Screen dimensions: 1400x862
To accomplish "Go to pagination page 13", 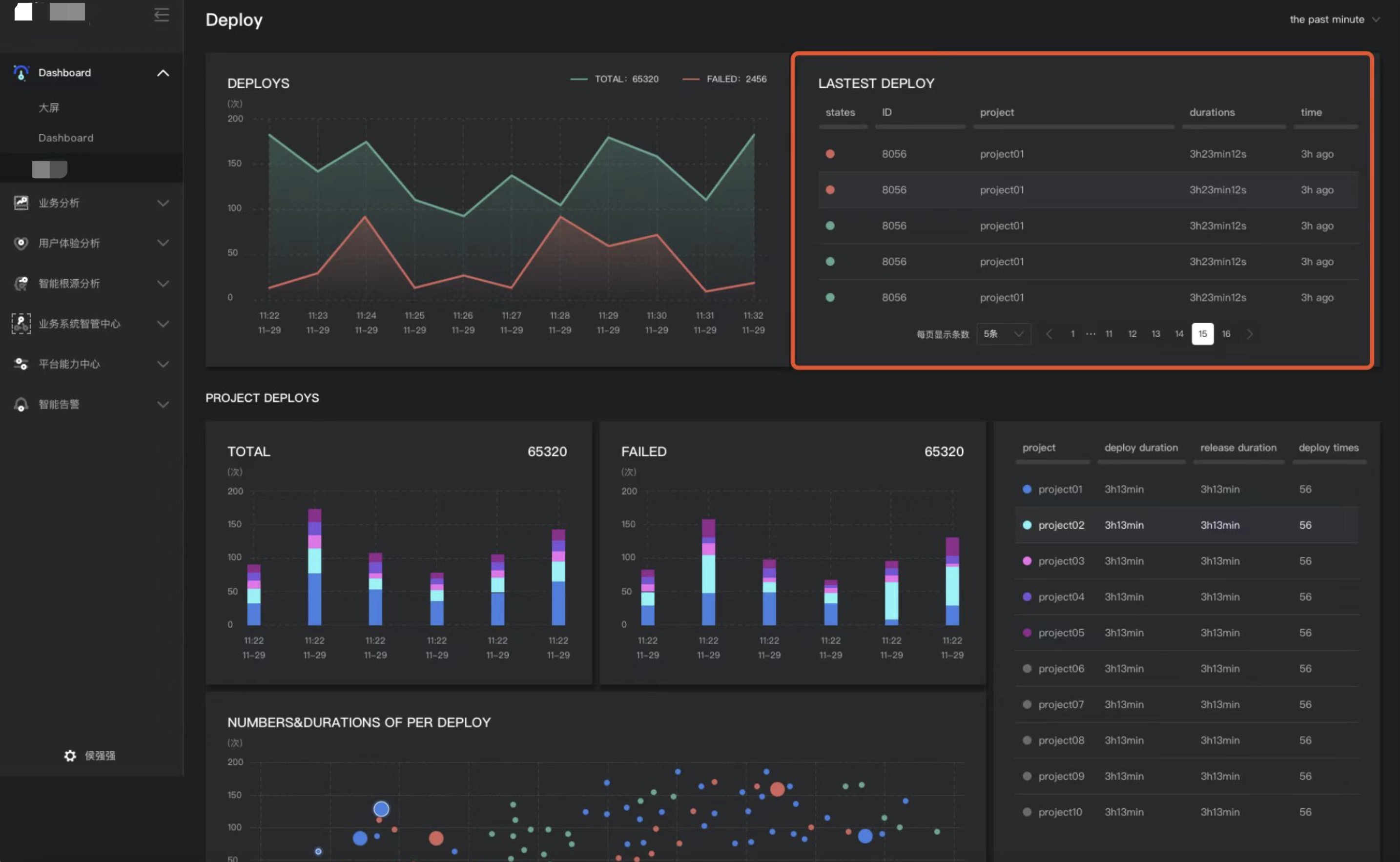I will pos(1155,334).
